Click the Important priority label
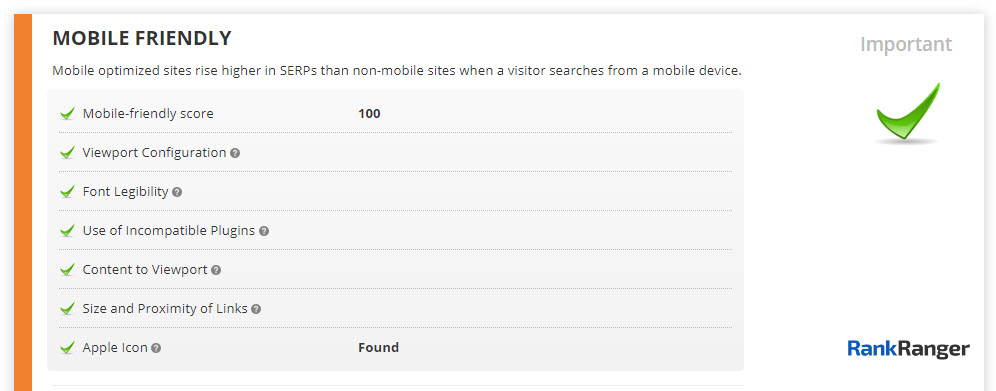996x391 pixels. pyautogui.click(x=906, y=44)
